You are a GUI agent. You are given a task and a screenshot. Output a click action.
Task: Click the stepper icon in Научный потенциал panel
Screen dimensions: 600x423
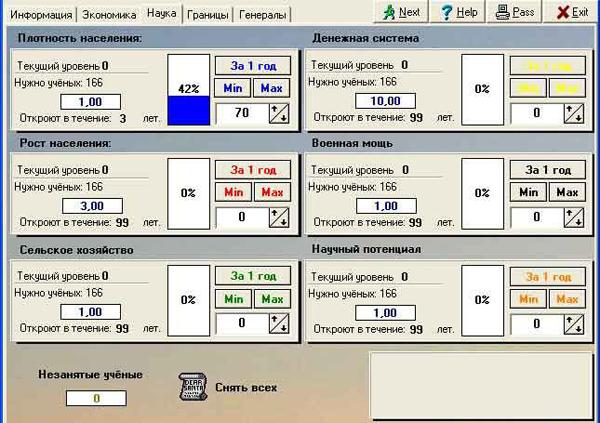pyautogui.click(x=574, y=323)
